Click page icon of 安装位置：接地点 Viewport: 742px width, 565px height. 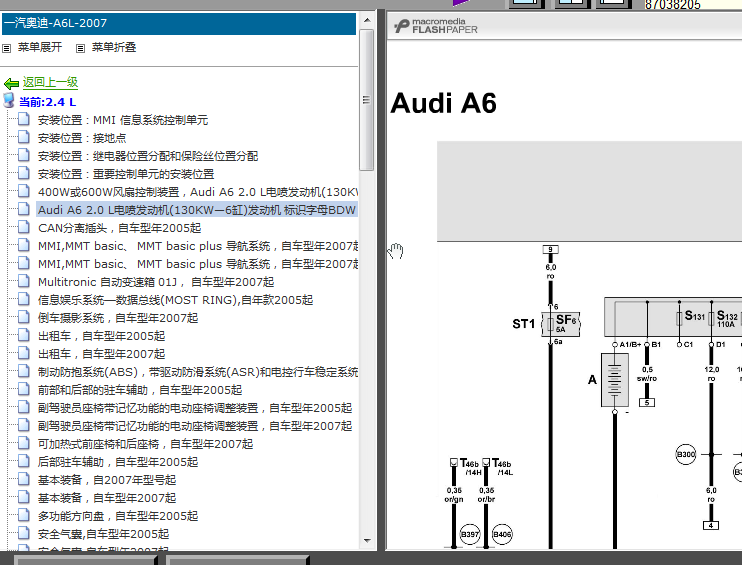click(24, 137)
